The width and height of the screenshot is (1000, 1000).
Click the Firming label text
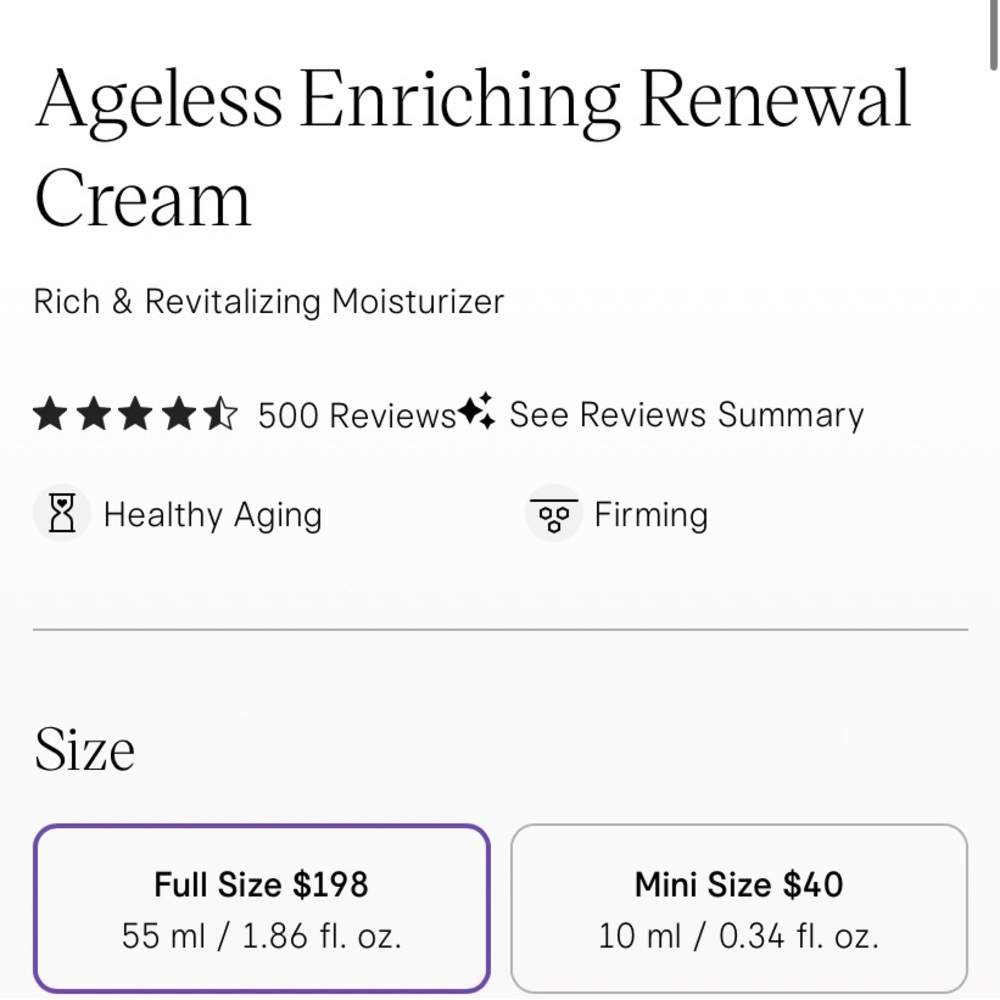click(x=650, y=514)
